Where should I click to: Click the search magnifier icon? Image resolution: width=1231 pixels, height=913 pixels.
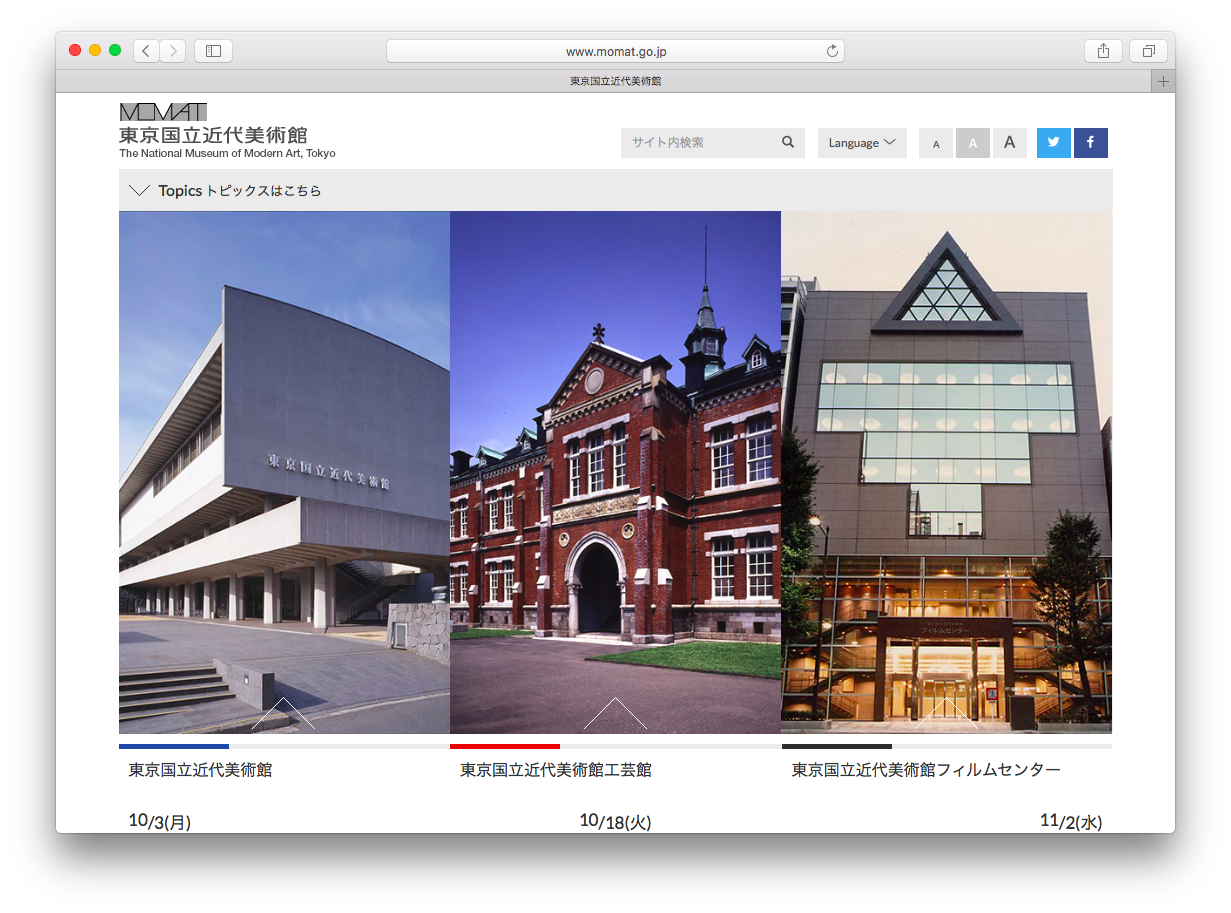[x=788, y=143]
